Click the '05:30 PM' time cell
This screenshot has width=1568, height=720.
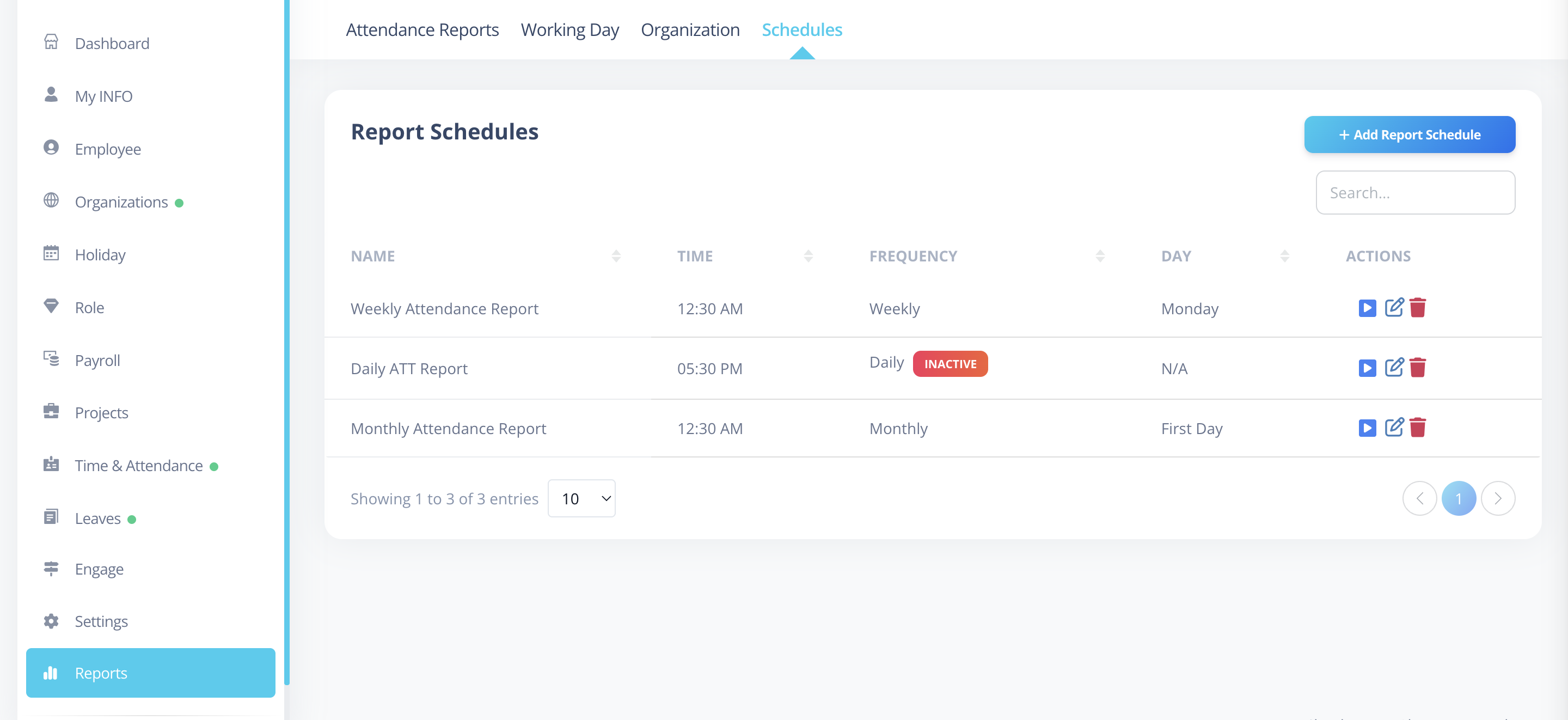(x=710, y=369)
